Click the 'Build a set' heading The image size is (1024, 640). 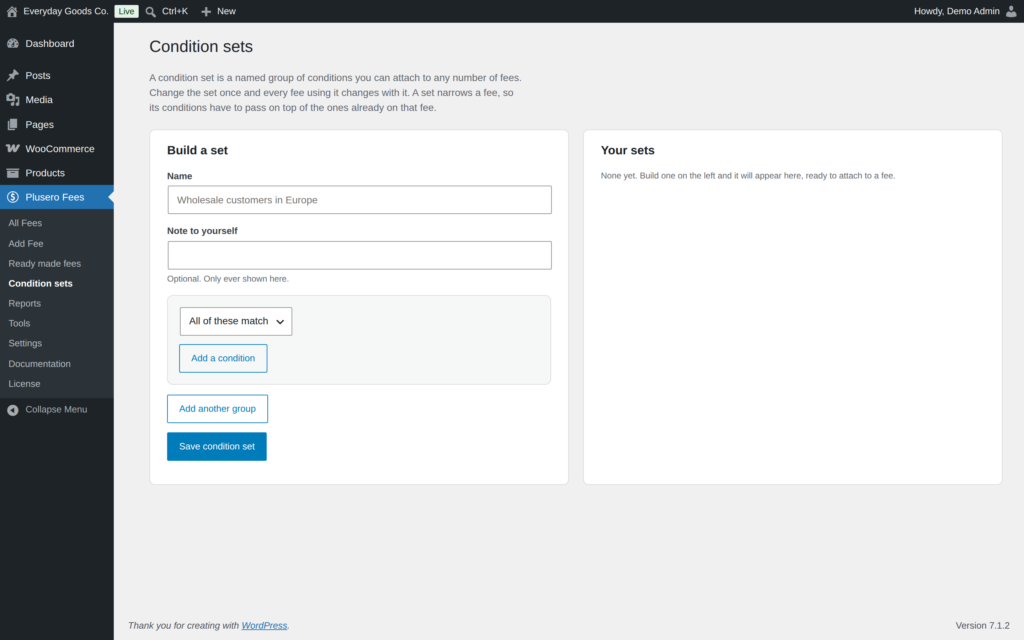point(197,150)
